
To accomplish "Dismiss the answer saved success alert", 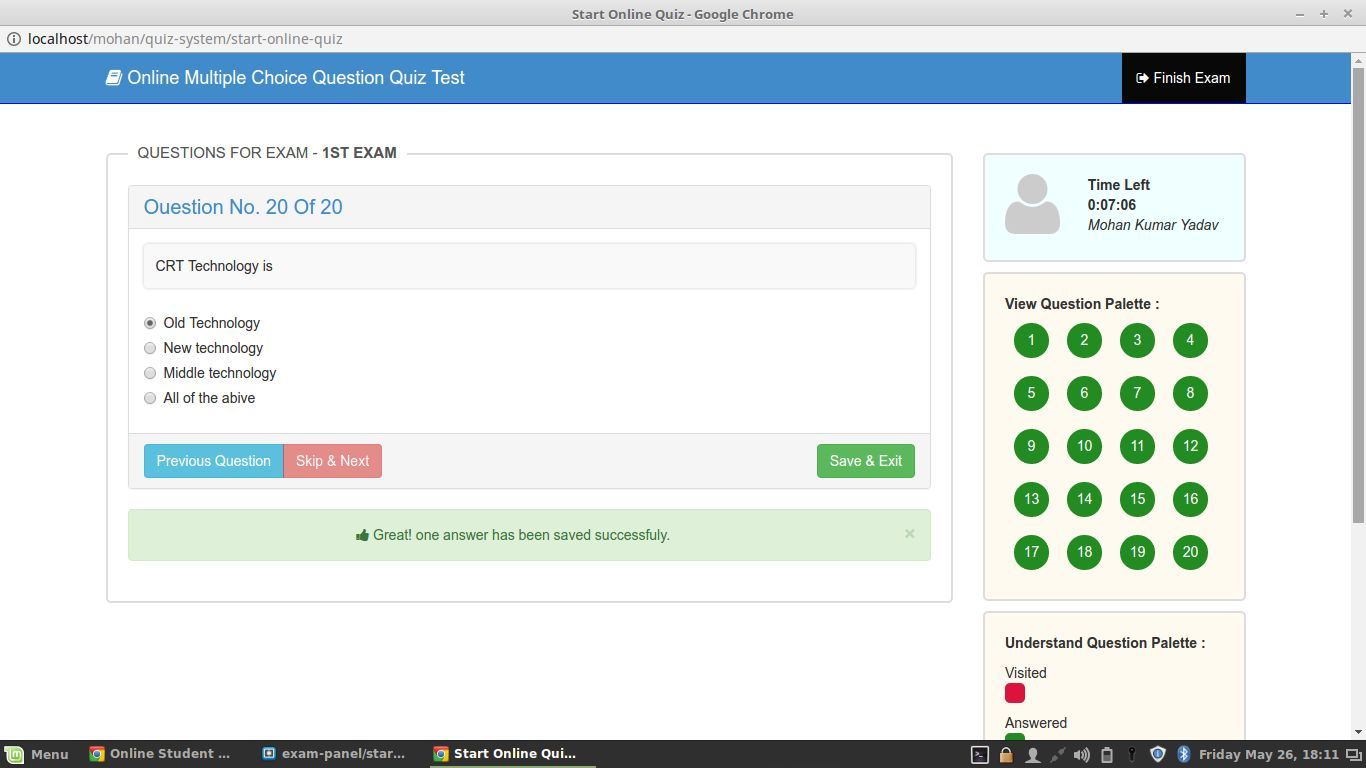I will coord(909,534).
